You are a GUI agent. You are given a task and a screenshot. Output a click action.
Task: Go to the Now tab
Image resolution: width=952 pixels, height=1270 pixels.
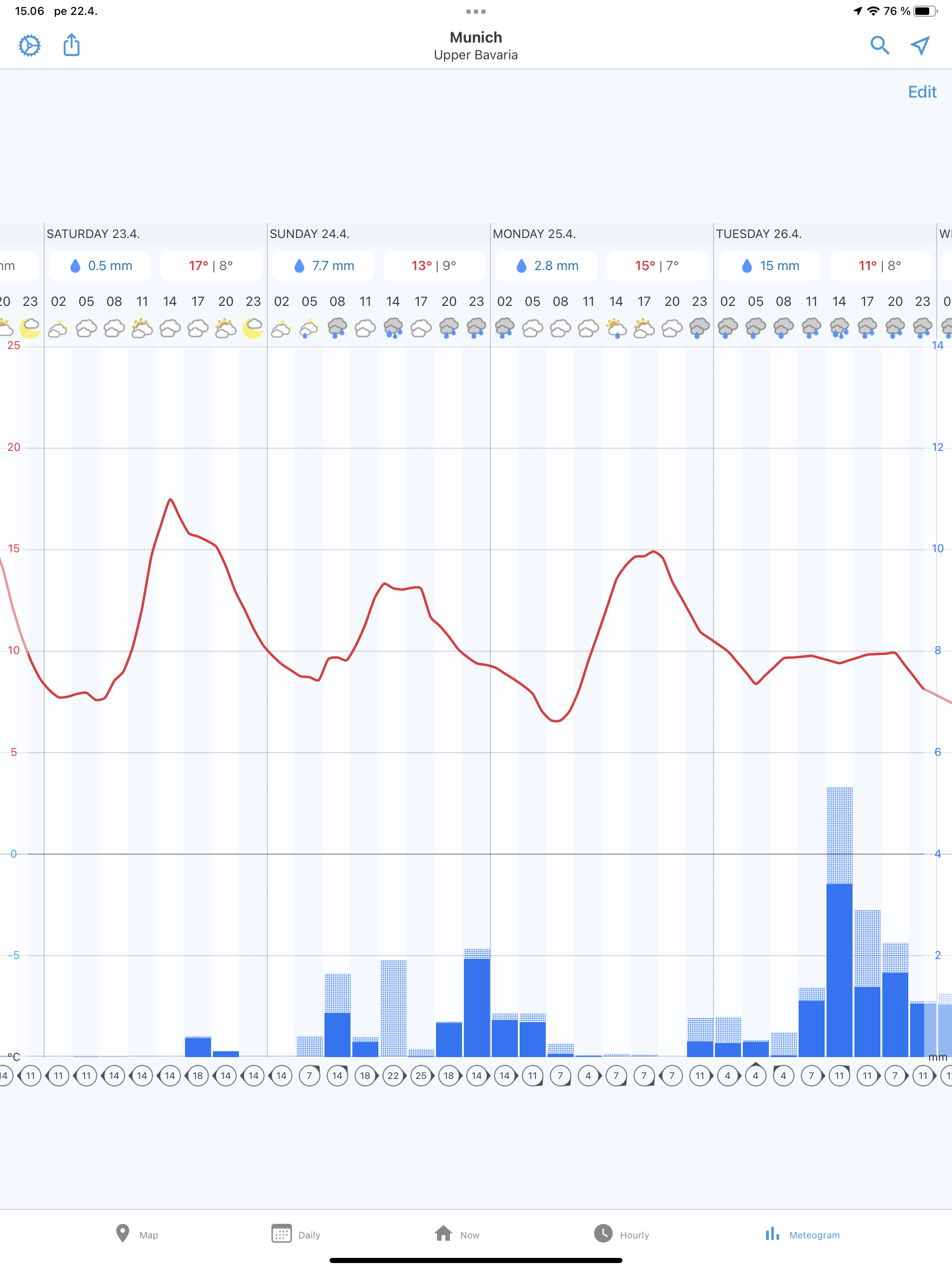[457, 1234]
